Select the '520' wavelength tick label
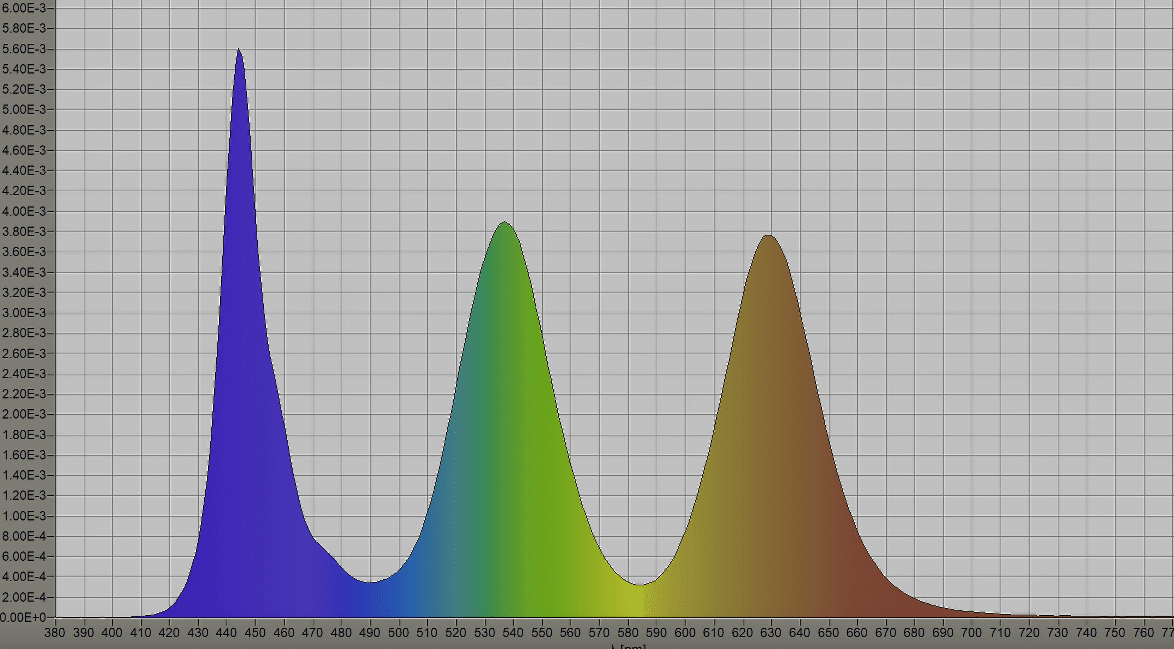This screenshot has width=1174, height=649. [x=456, y=633]
